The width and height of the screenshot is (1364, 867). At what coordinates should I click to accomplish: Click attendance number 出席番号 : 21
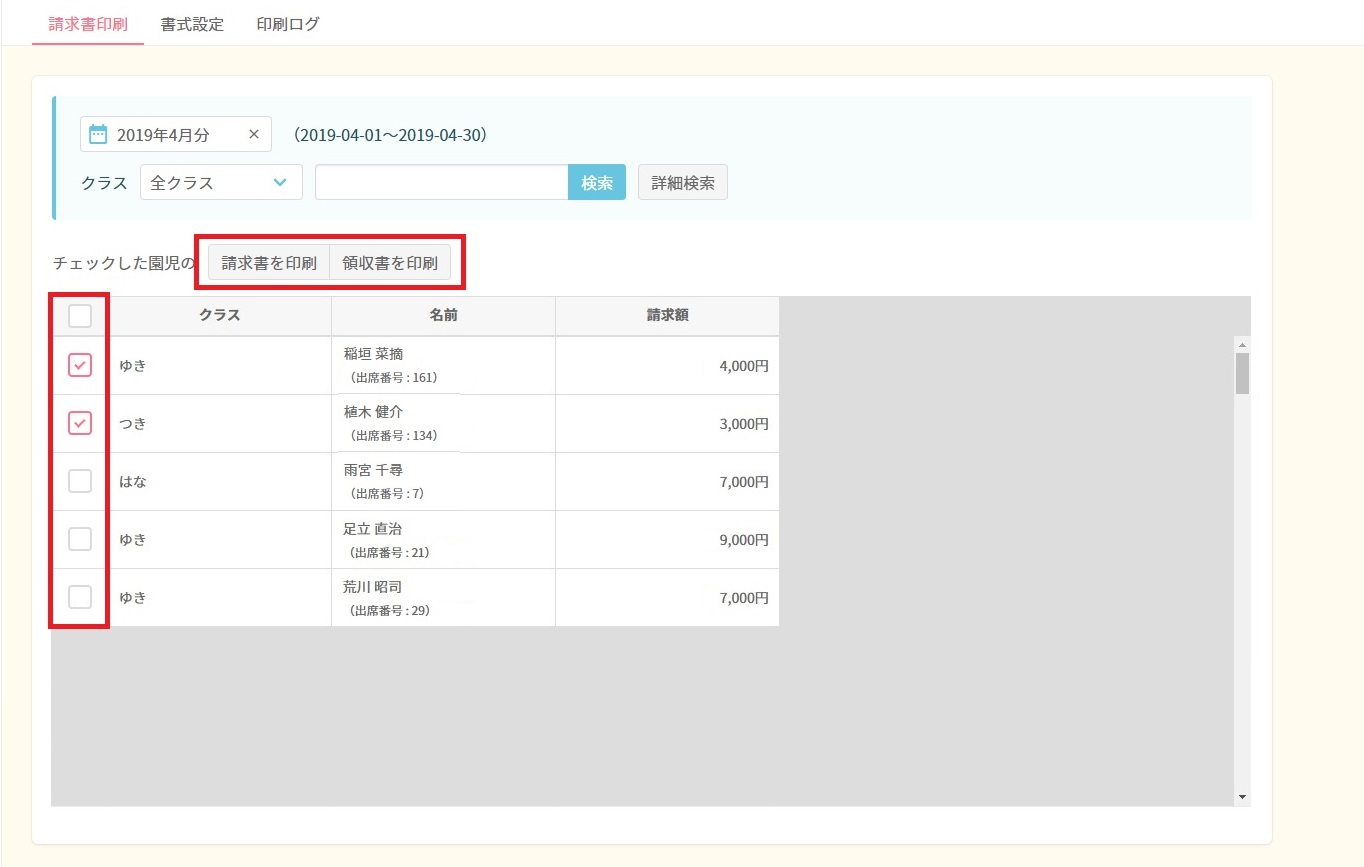[391, 552]
